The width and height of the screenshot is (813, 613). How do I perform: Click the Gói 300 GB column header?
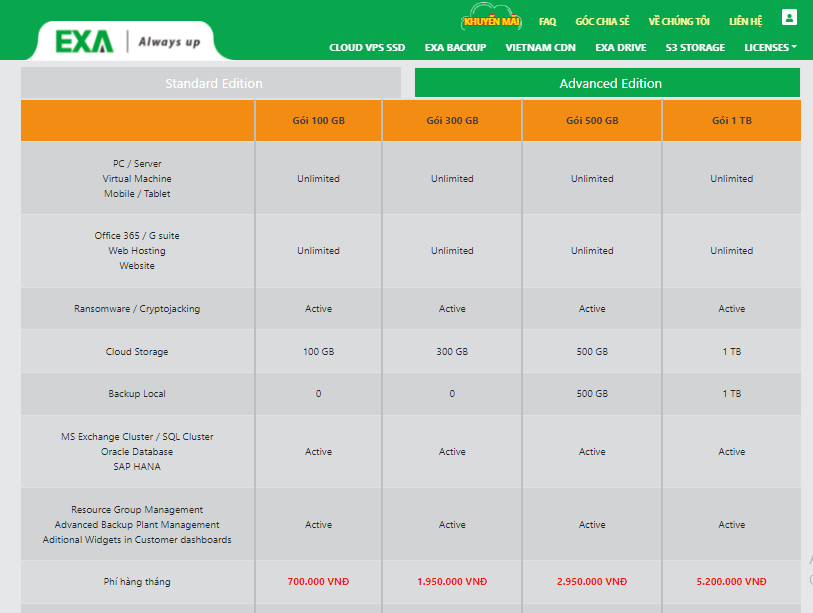tap(452, 120)
